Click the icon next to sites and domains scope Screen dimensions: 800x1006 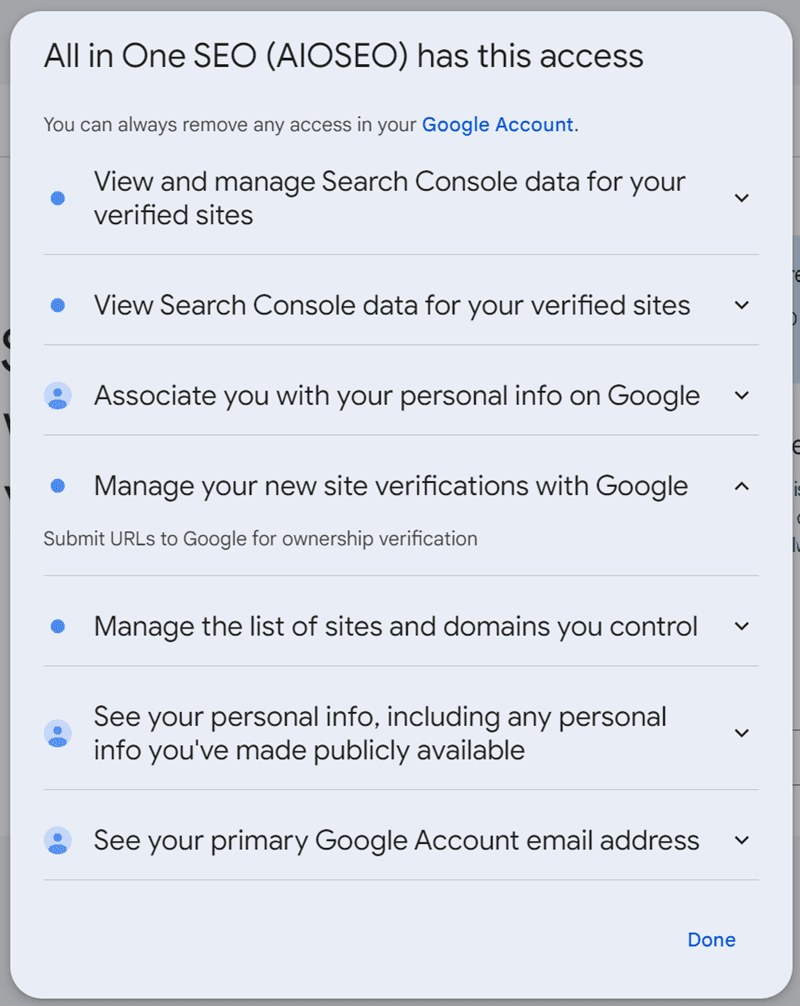click(x=58, y=626)
